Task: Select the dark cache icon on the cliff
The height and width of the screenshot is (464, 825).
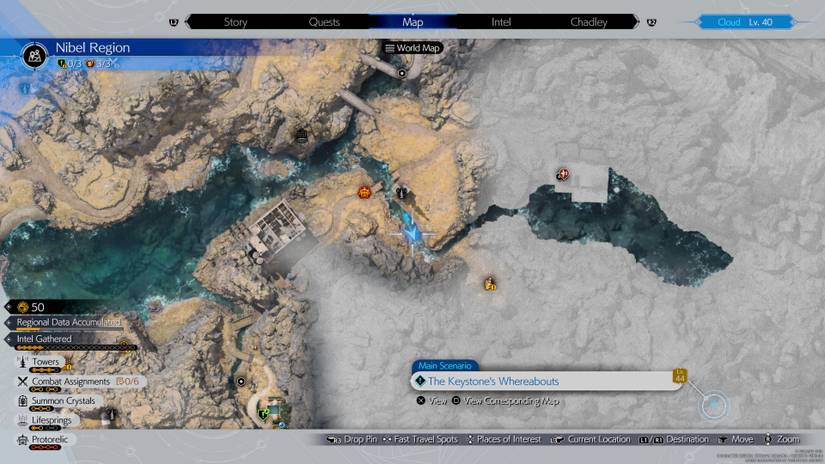Action: [301, 136]
